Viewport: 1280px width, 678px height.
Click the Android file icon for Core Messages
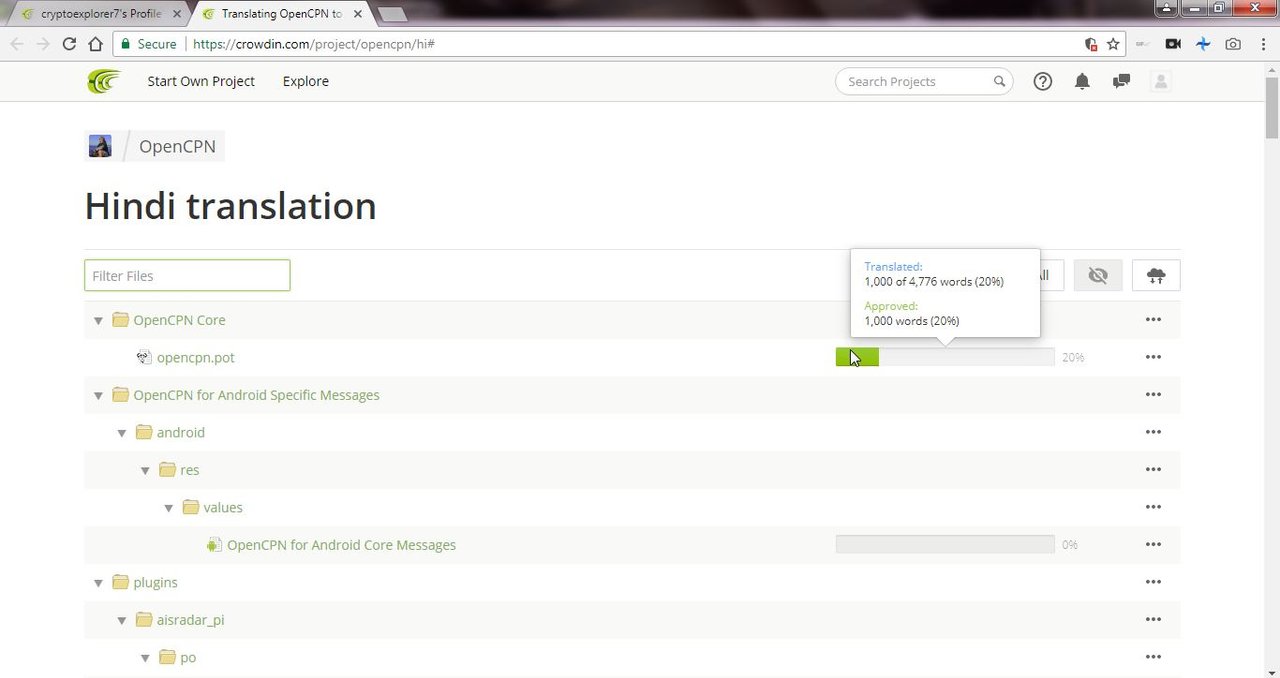pyautogui.click(x=214, y=545)
